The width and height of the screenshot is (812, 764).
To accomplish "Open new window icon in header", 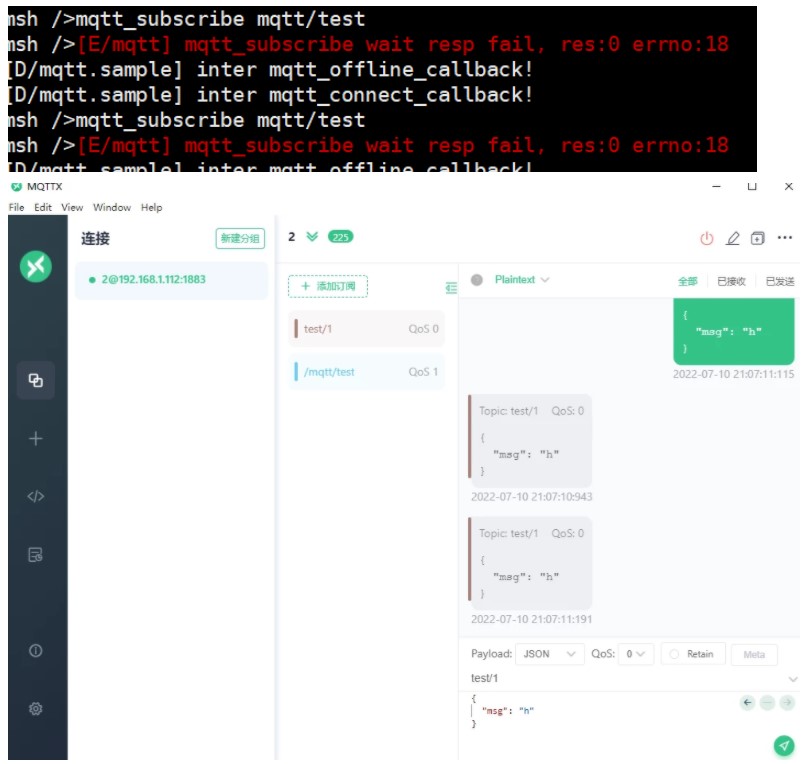I will pos(758,238).
